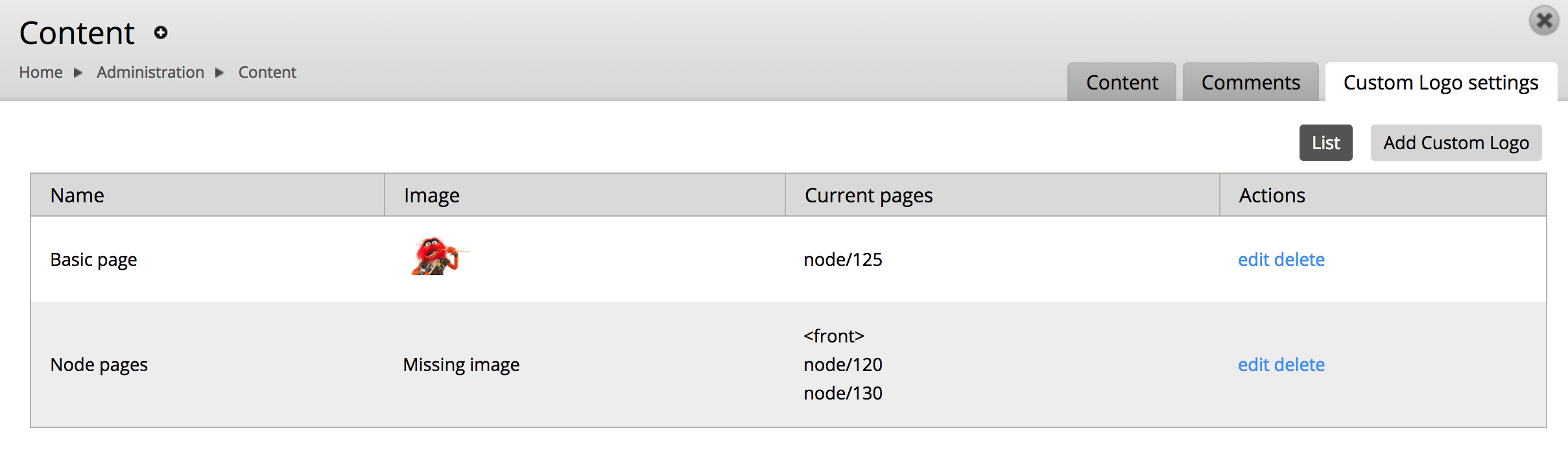Open the Animal muppet logo thumbnail

pos(439,256)
